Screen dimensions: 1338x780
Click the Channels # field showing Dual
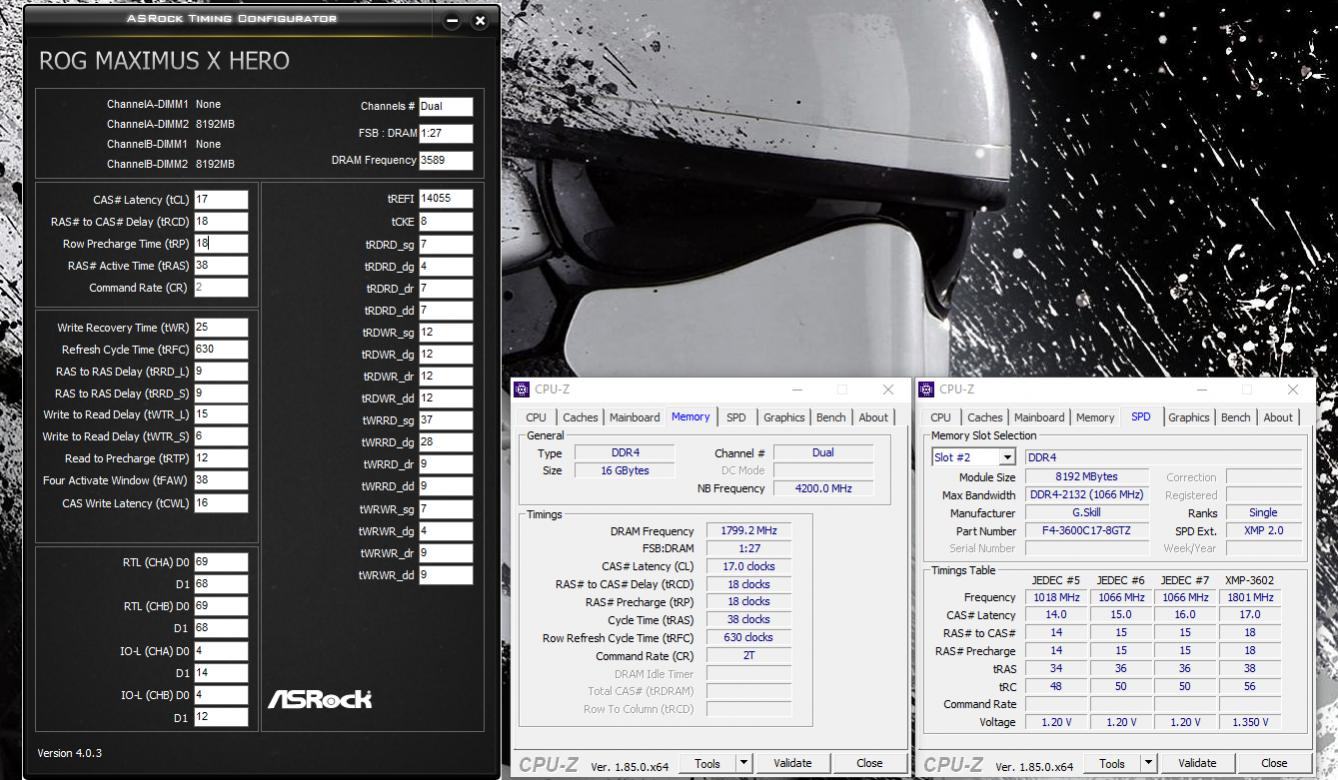point(446,106)
